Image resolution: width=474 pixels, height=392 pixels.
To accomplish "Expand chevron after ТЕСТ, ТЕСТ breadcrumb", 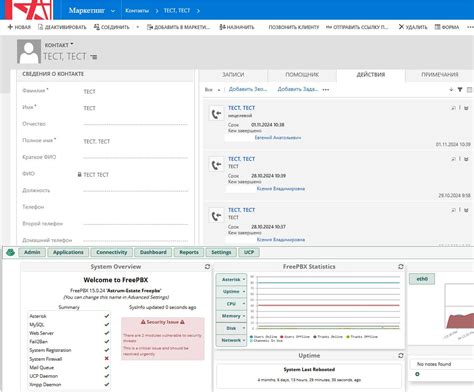I will point(198,11).
